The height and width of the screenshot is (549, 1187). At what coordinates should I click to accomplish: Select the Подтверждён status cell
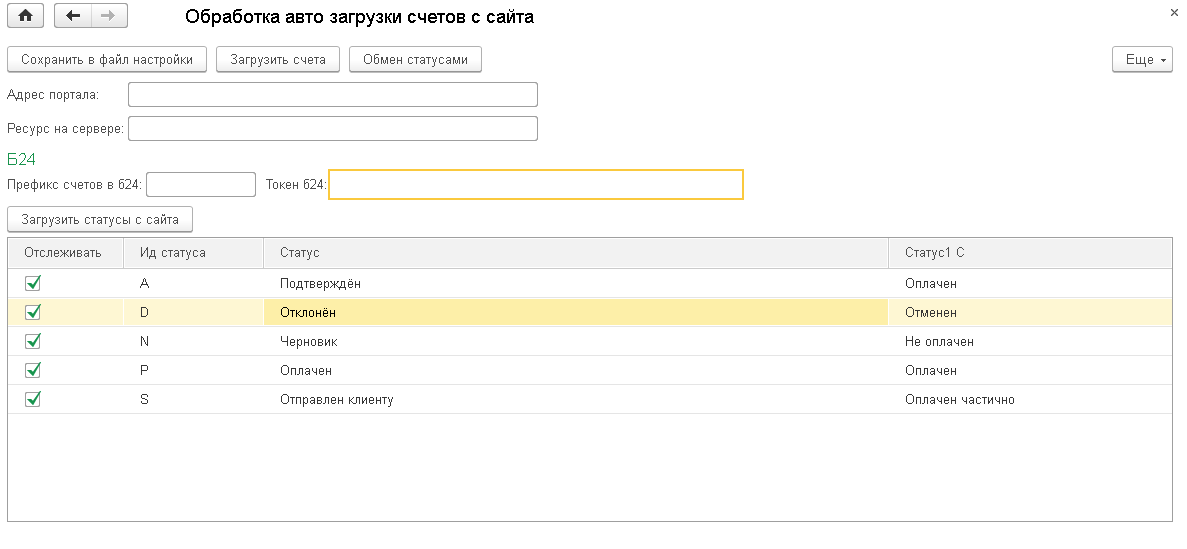click(576, 283)
